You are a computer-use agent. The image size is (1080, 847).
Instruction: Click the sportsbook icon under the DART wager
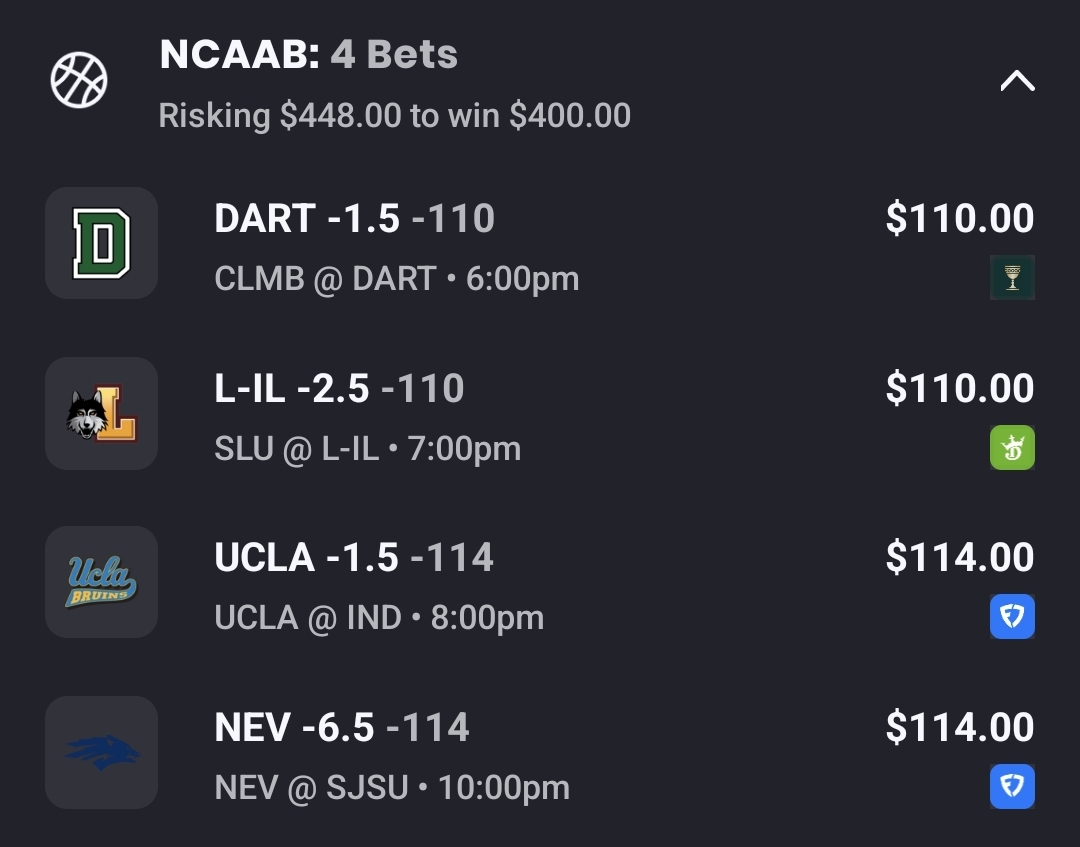click(1012, 278)
